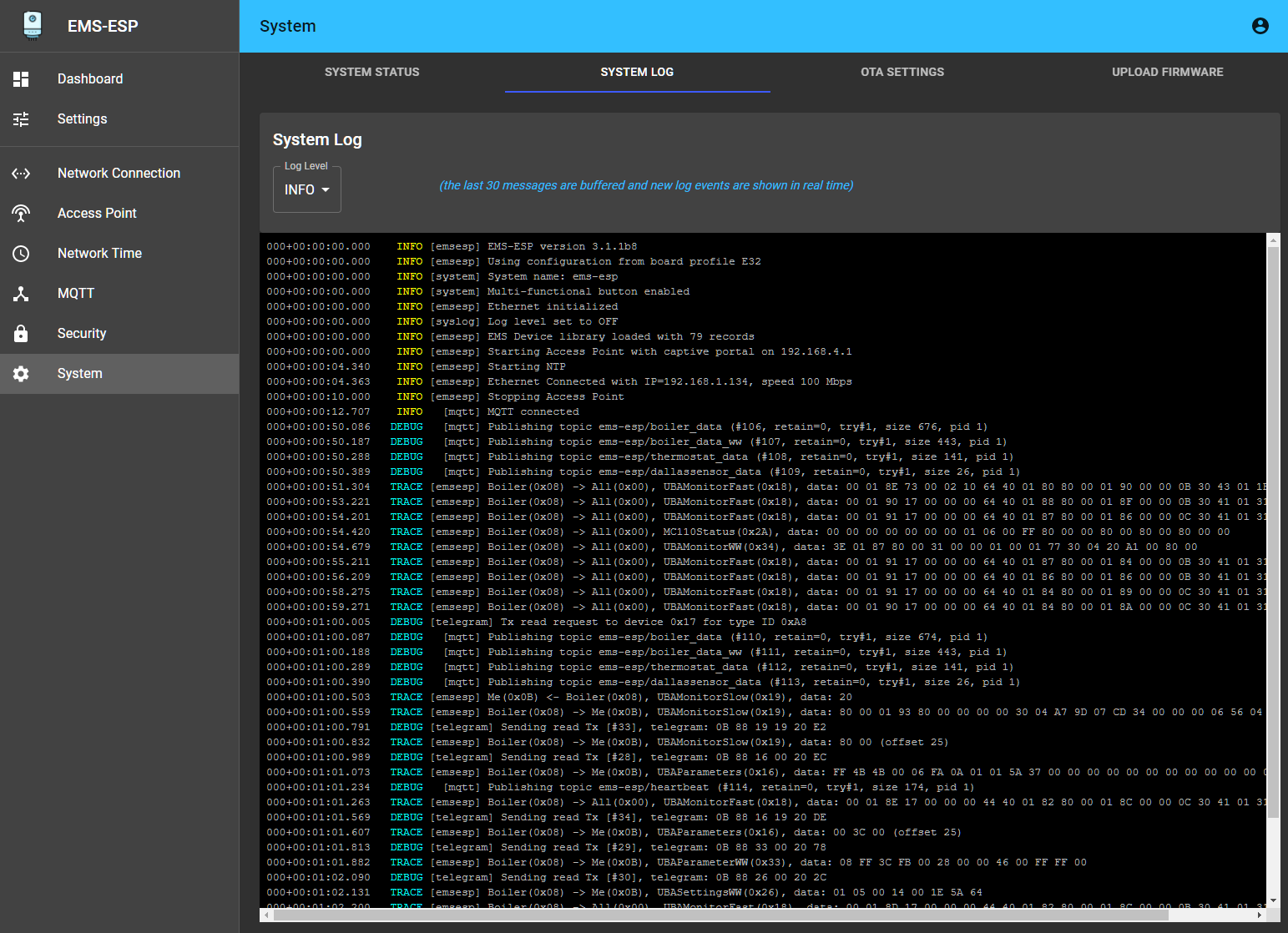Click the EMS-ESP logo icon
This screenshot has height=933, width=1288.
pyautogui.click(x=33, y=25)
